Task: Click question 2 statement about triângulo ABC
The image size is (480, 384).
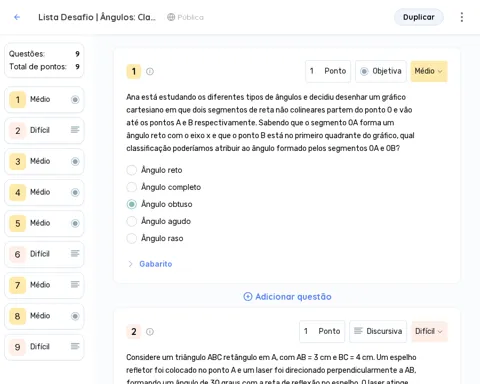Action: click(271, 370)
